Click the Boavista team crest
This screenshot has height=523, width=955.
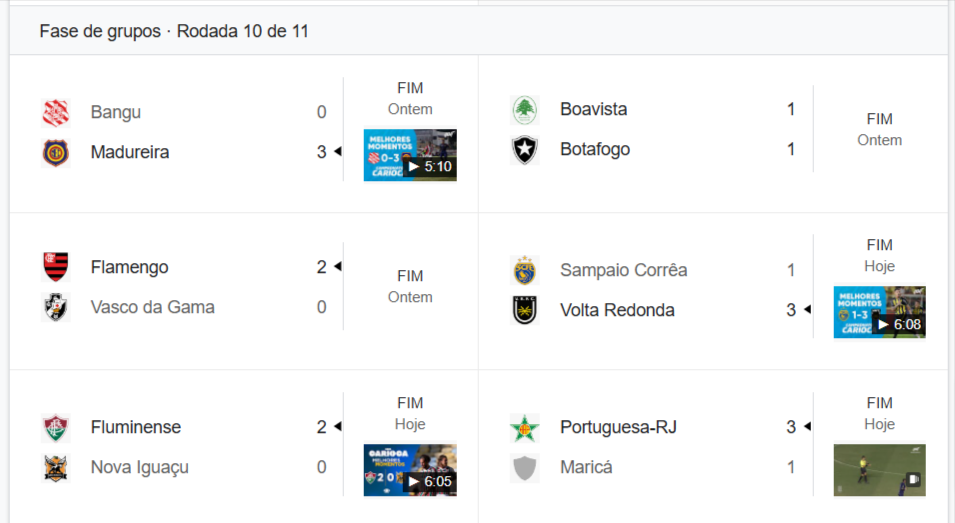pos(524,109)
